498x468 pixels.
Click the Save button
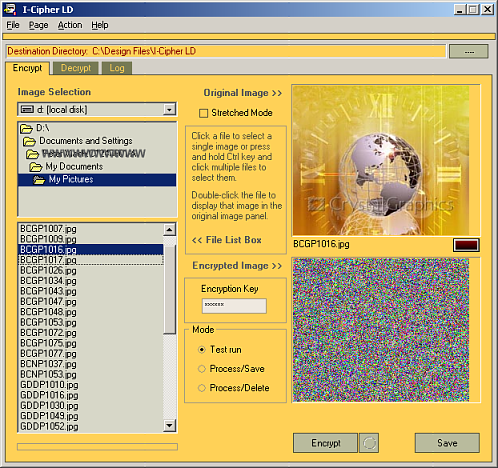(x=447, y=443)
